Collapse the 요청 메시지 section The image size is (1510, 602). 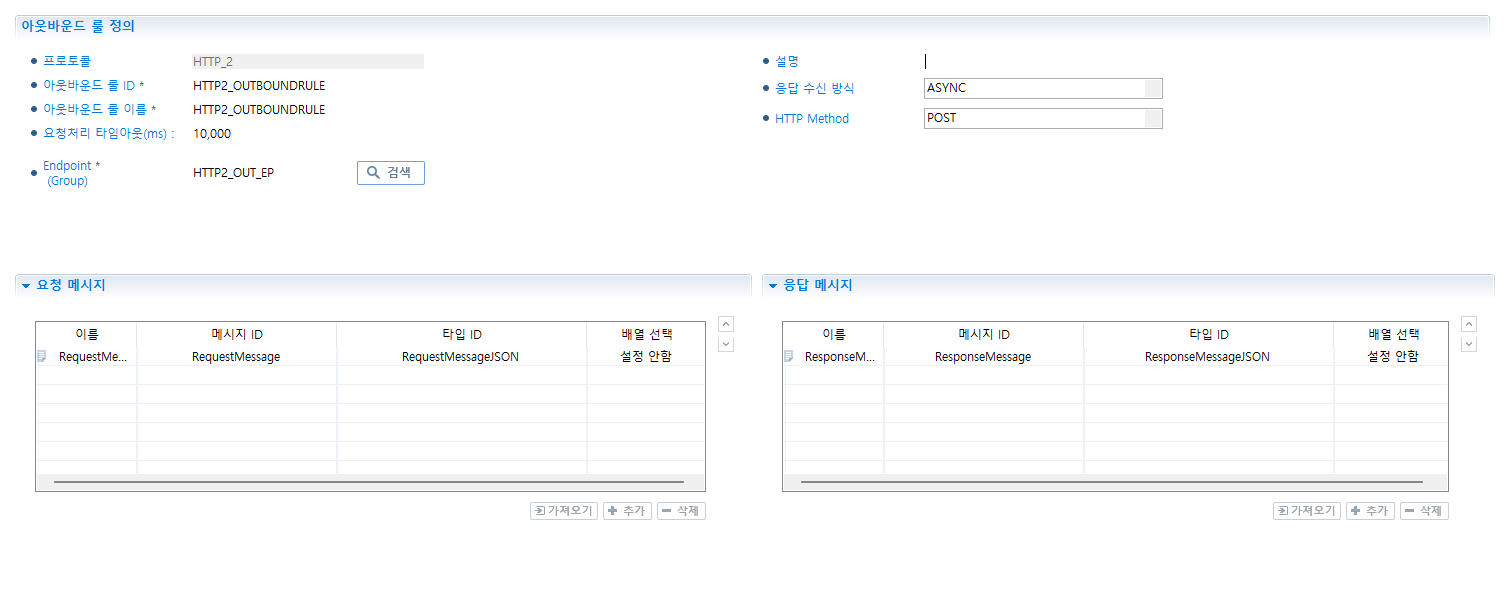26,286
